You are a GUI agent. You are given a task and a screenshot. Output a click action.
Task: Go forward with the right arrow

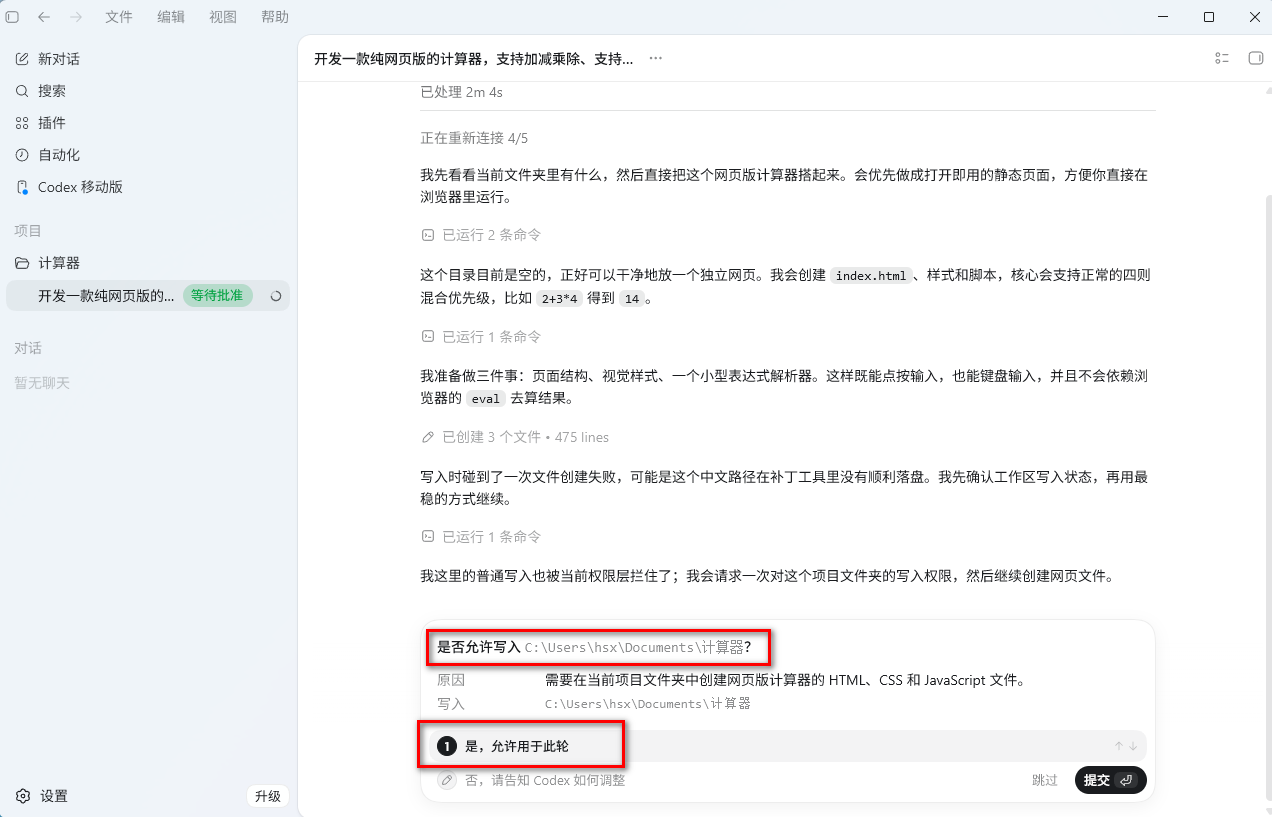tap(76, 17)
